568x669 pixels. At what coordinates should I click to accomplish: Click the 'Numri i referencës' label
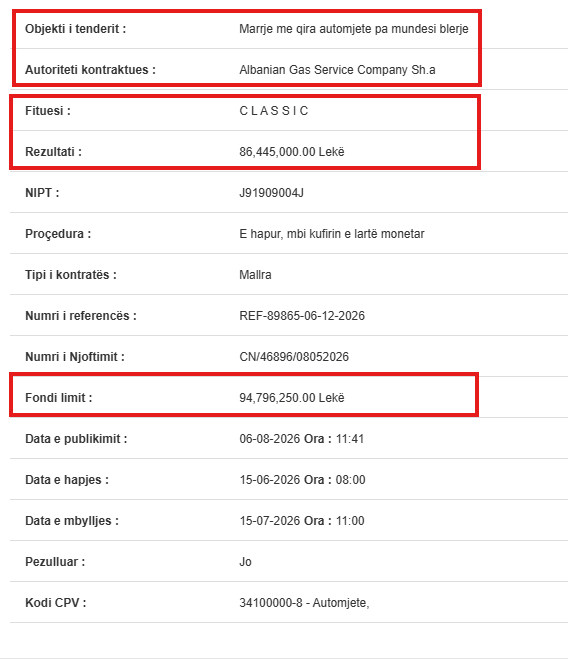(x=81, y=316)
